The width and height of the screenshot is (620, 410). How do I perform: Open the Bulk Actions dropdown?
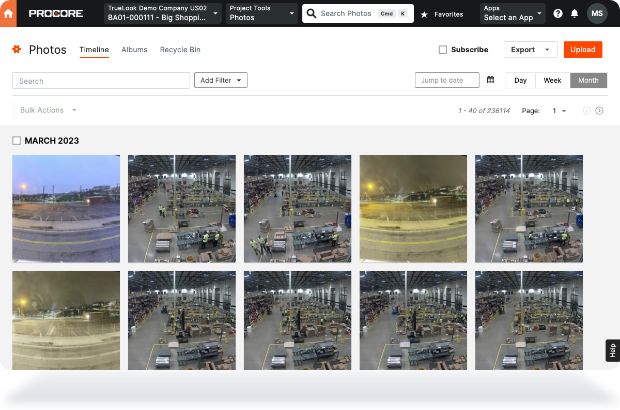tap(48, 110)
